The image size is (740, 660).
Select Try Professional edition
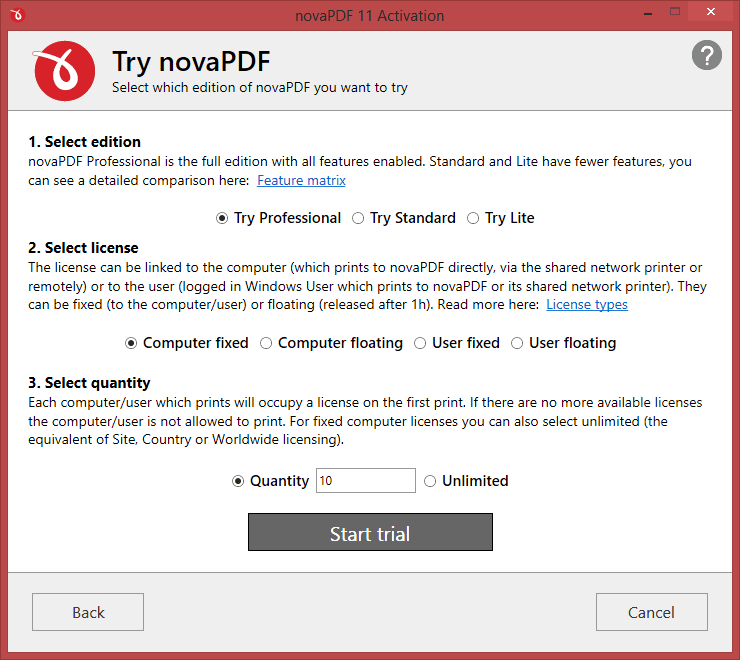coord(278,218)
